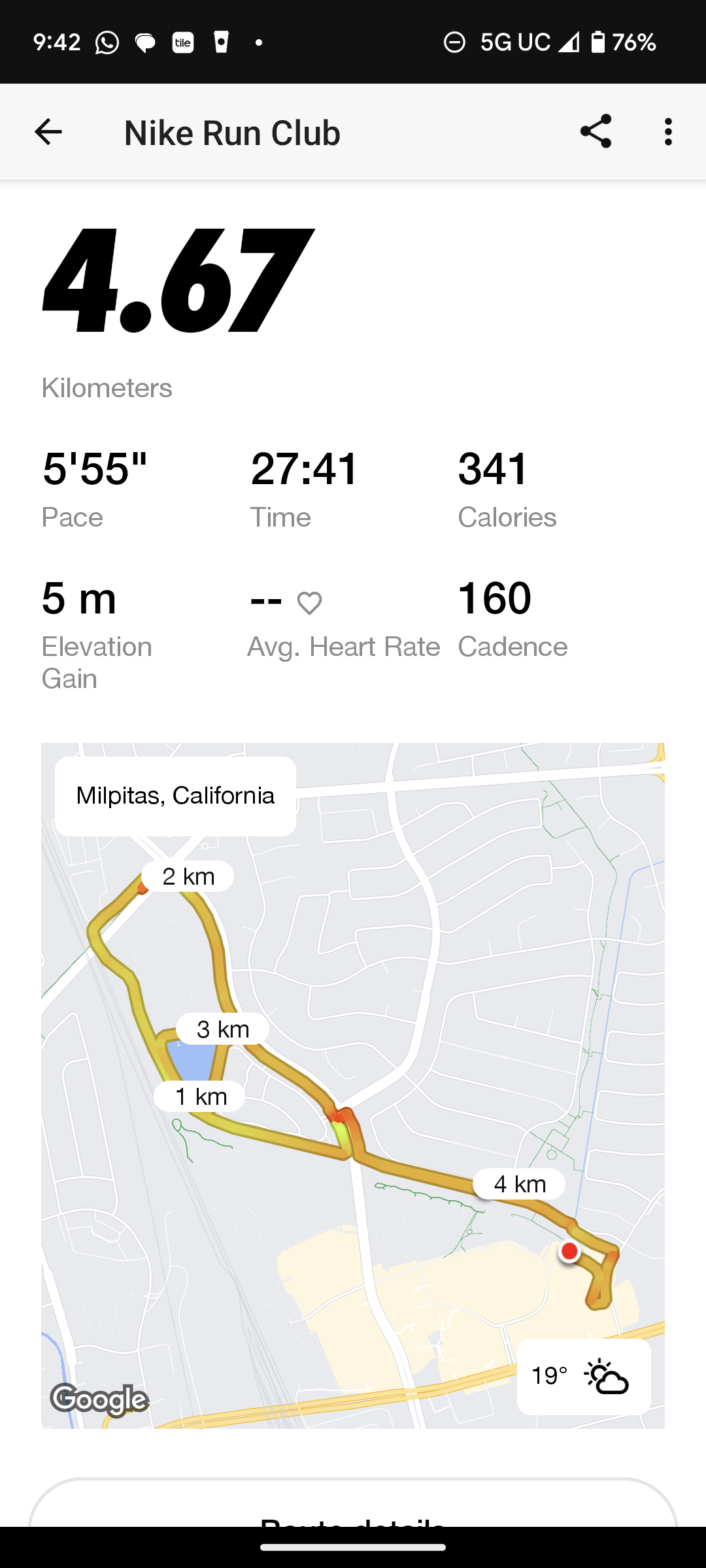The height and width of the screenshot is (1568, 706).
Task: Tap the 4.67 Kilometers distance figure
Action: pos(176,281)
